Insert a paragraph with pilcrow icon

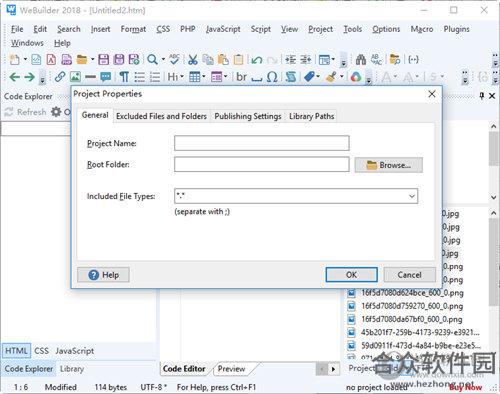coord(124,77)
